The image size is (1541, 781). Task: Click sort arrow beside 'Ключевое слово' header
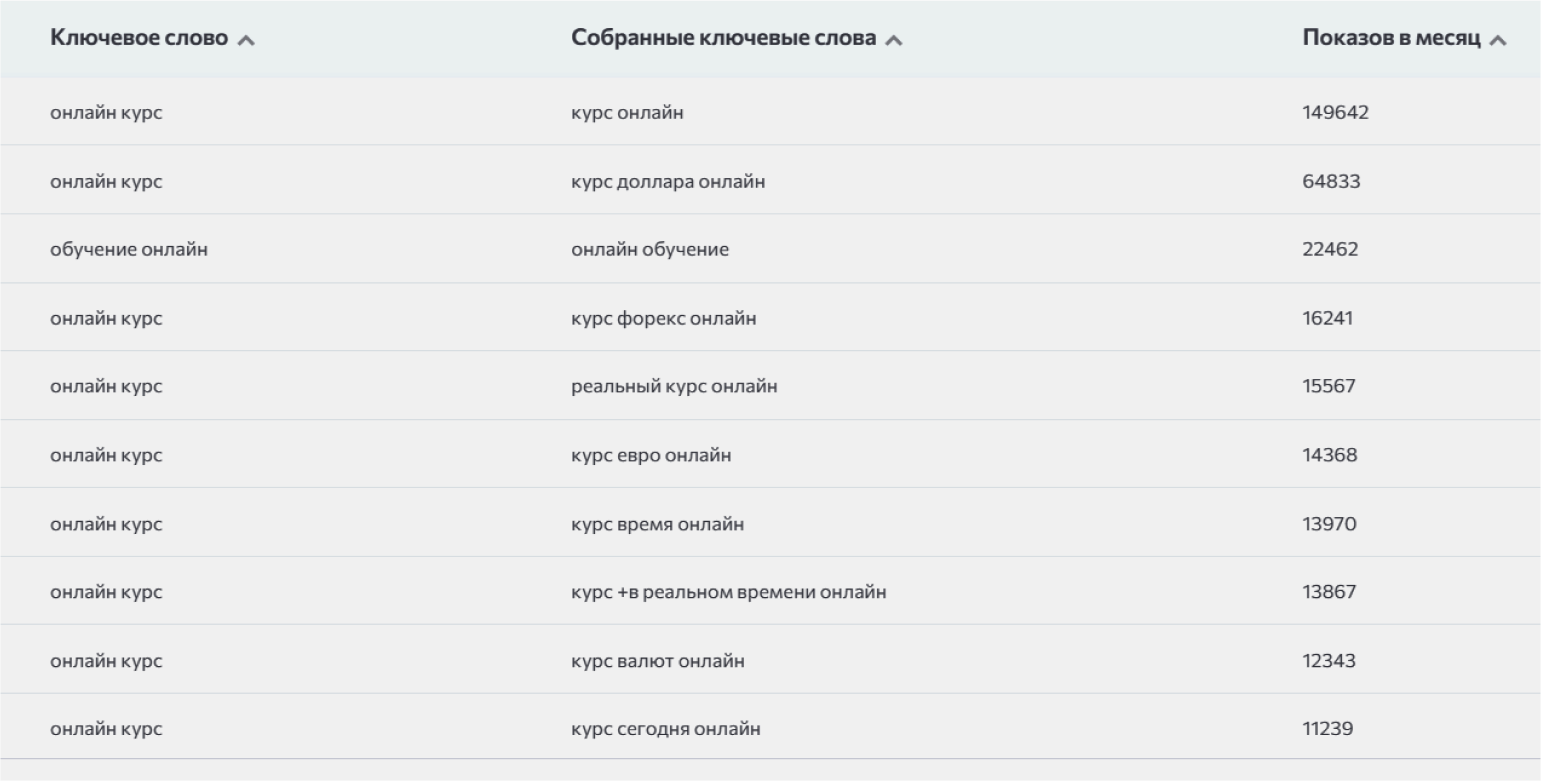tap(245, 40)
